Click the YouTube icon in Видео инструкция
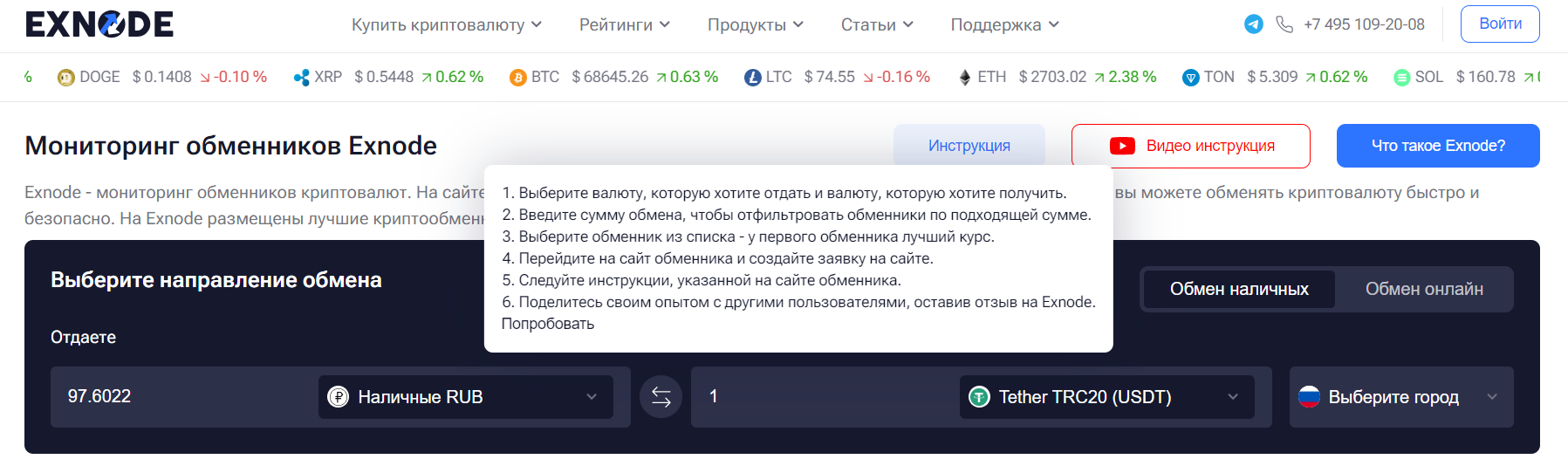Screen dimensions: 1568x466 tap(1122, 146)
